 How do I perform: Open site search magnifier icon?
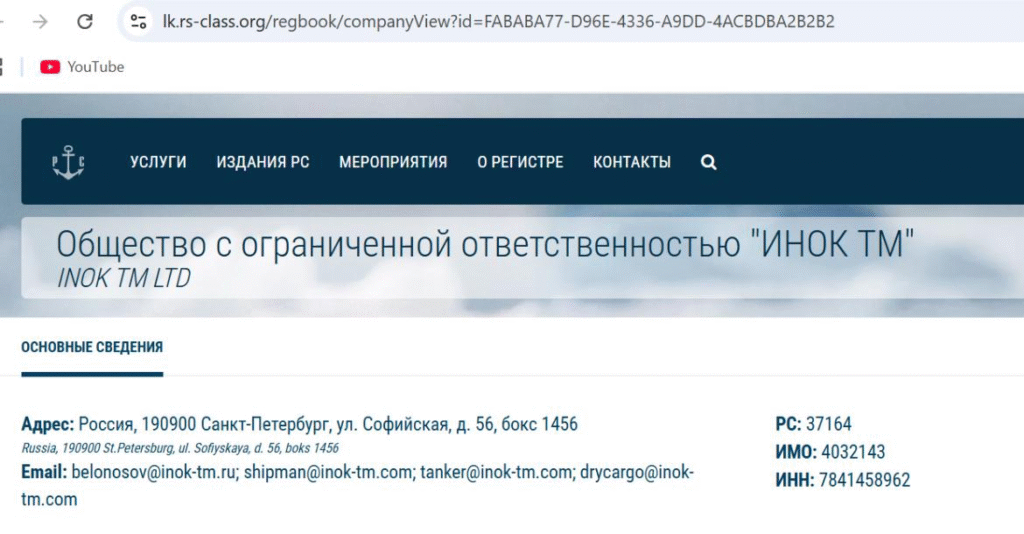click(x=708, y=163)
